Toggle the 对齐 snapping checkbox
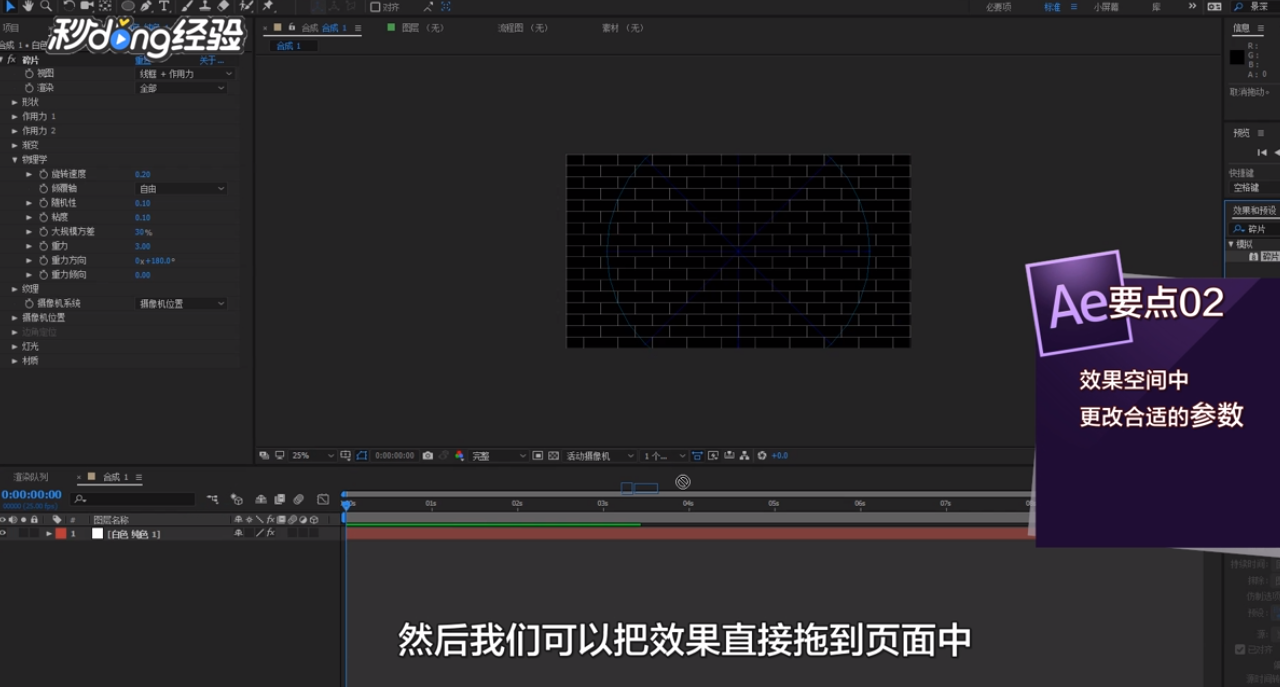1280x687 pixels. 375,6
